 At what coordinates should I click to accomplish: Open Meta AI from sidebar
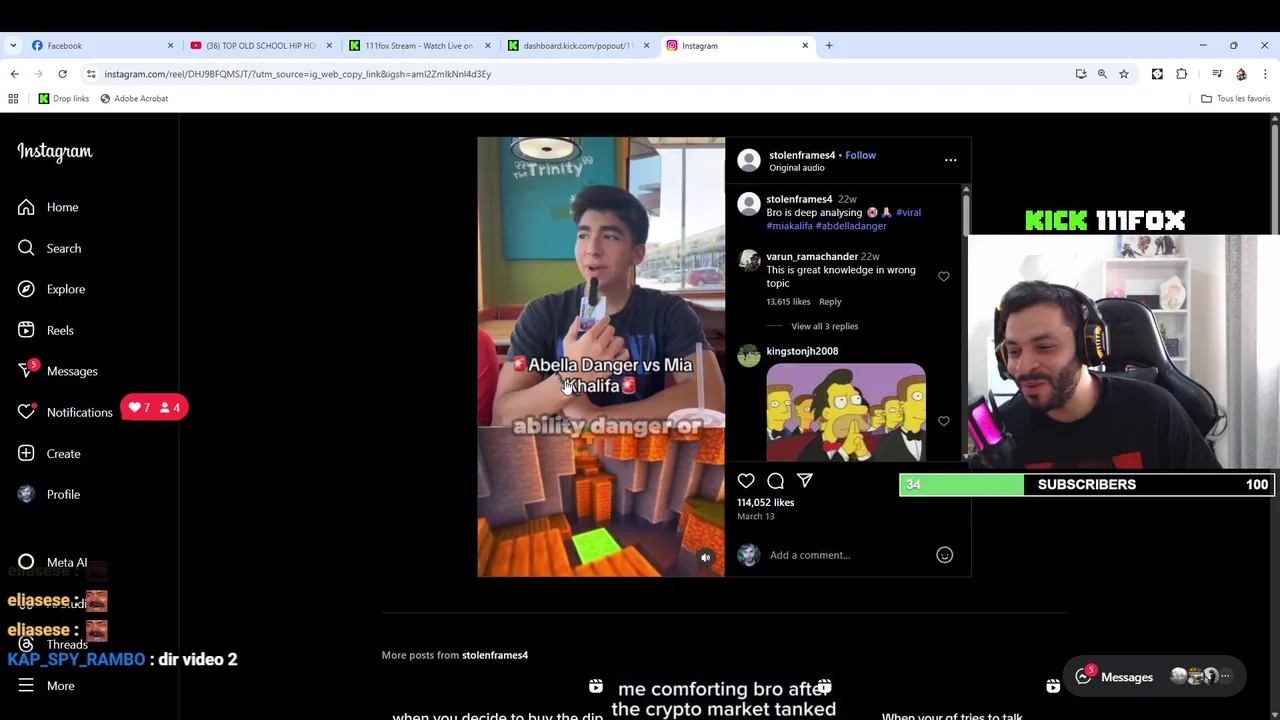(x=52, y=562)
